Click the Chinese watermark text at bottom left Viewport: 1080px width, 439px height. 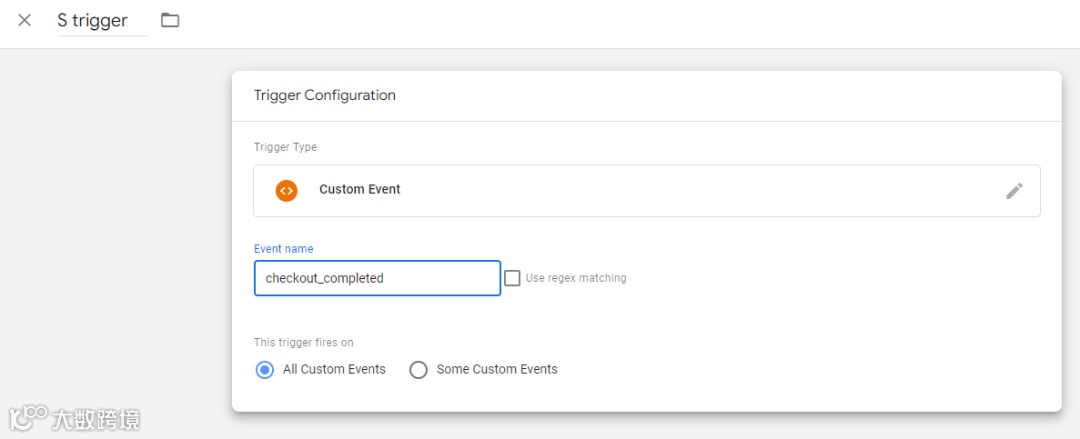tap(98, 418)
